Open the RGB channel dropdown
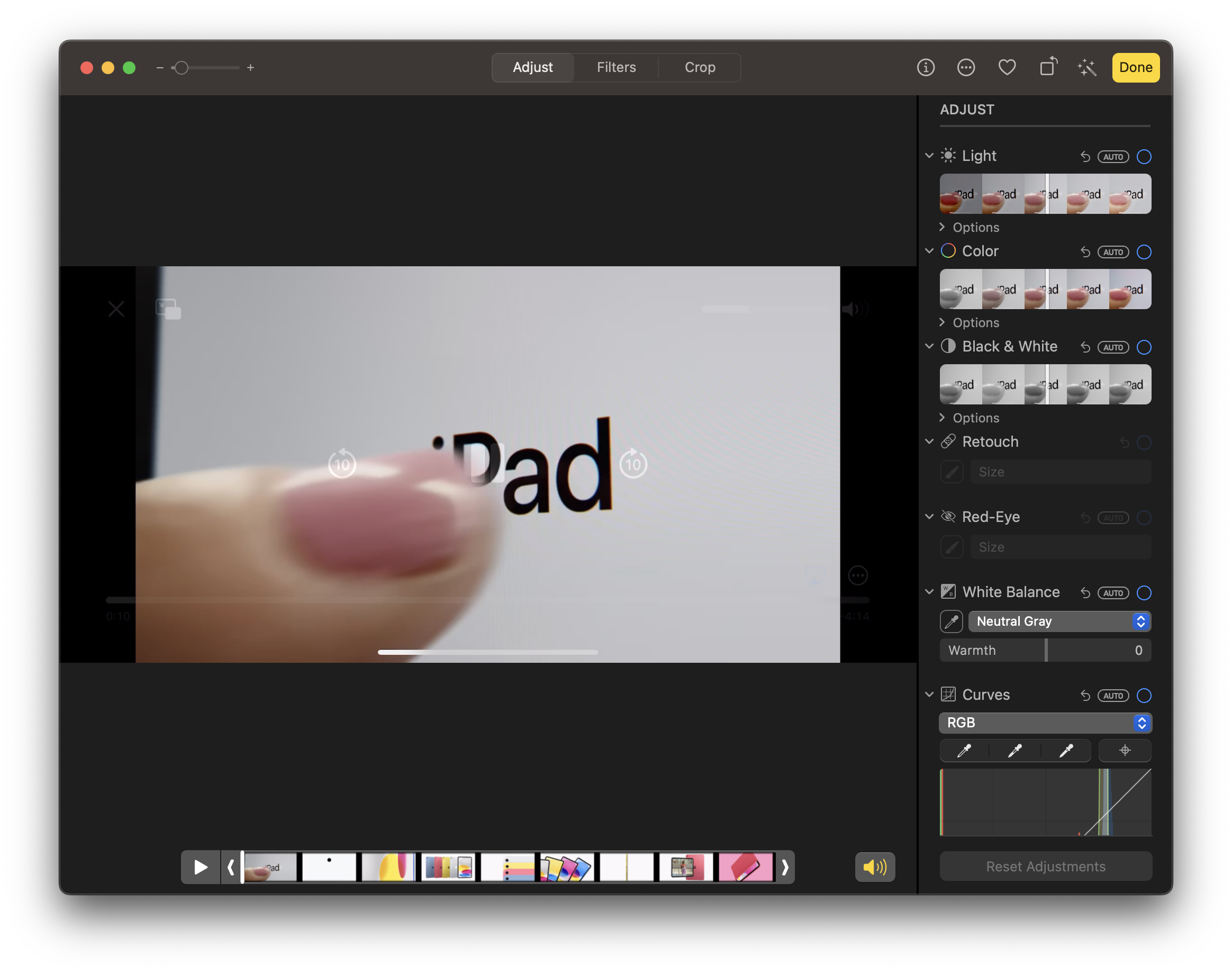Screen dimensions: 1232x973 point(1045,723)
